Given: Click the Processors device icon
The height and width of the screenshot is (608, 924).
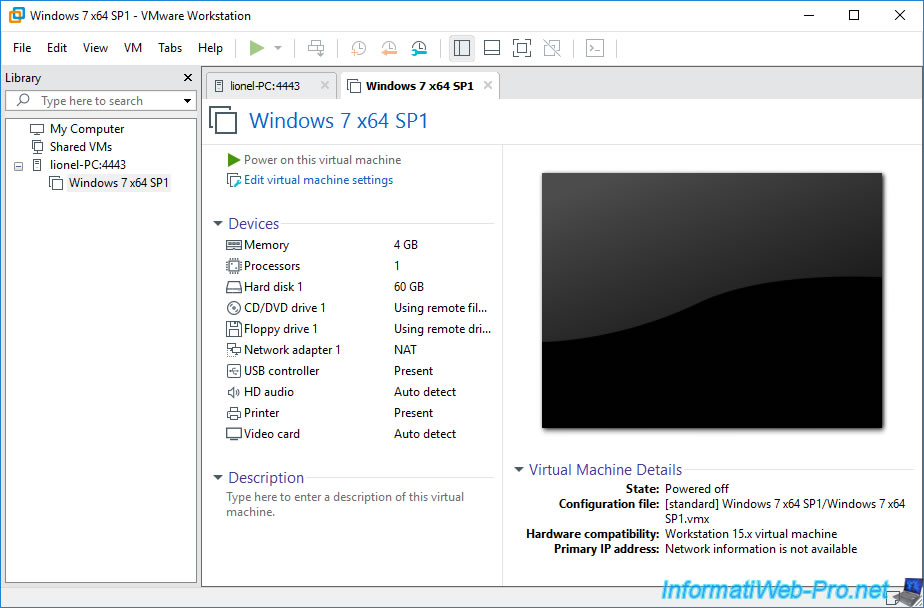Looking at the screenshot, I should (234, 266).
